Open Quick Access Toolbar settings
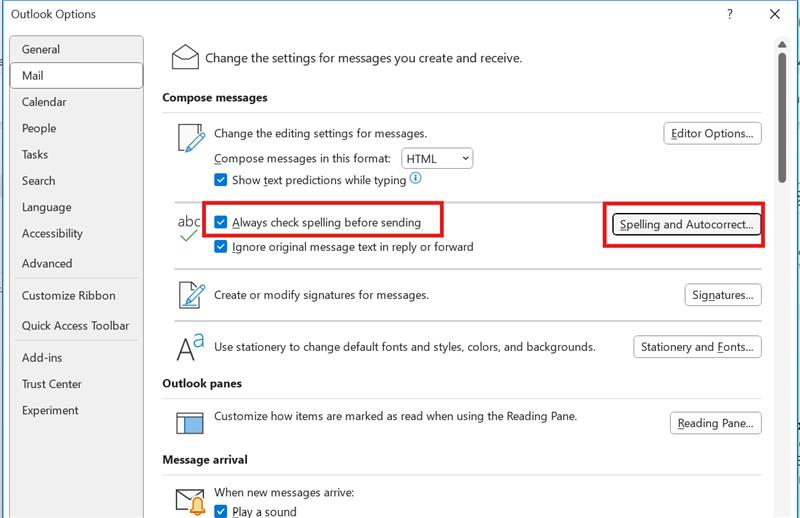Image resolution: width=800 pixels, height=518 pixels. pos(77,326)
